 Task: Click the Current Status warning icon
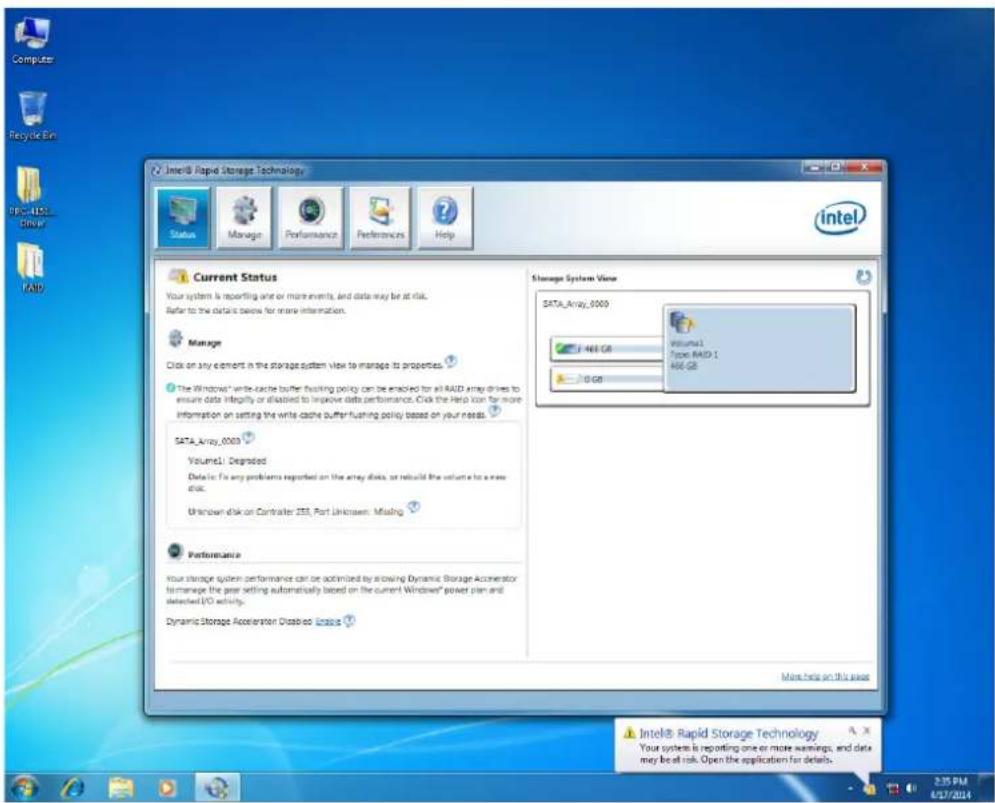click(x=178, y=276)
